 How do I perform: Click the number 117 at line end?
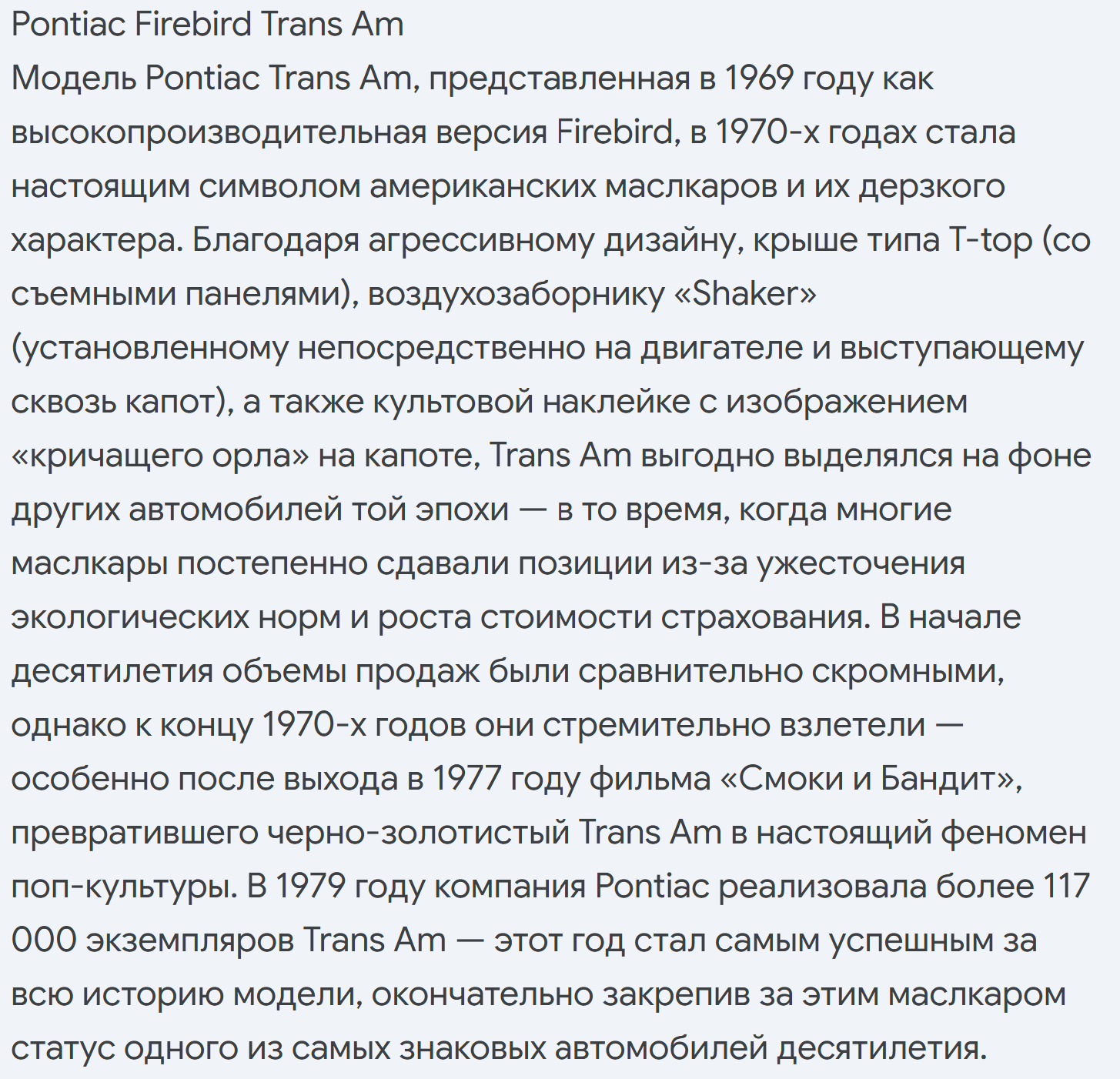click(1067, 887)
